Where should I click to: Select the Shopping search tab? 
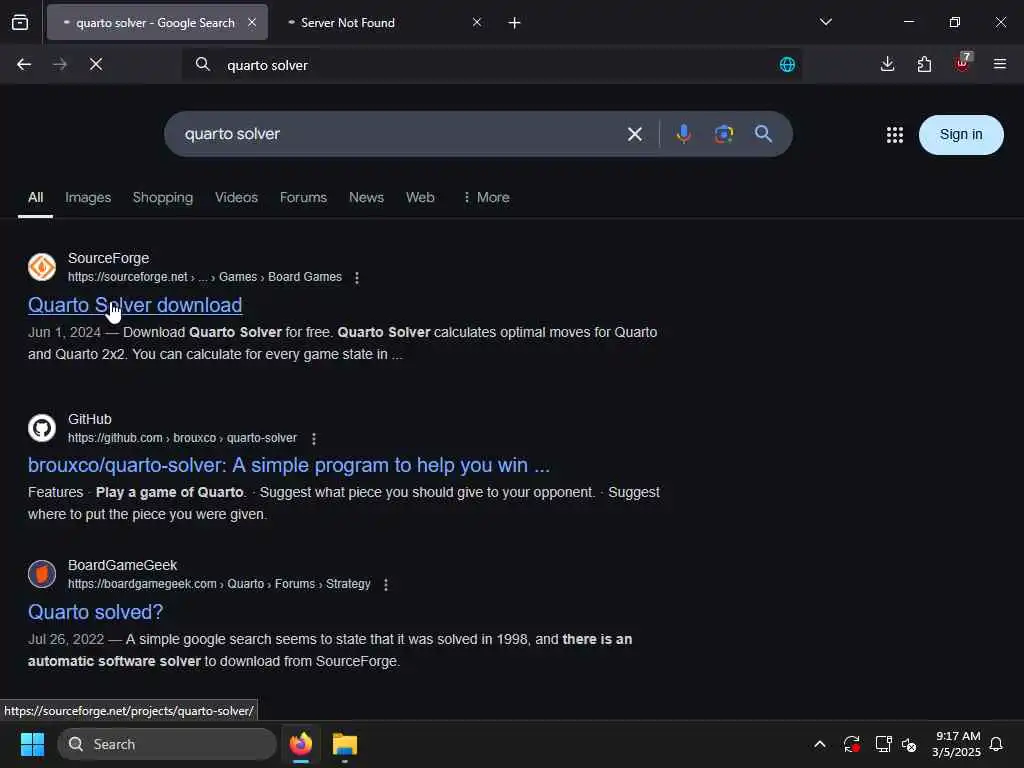pos(163,197)
